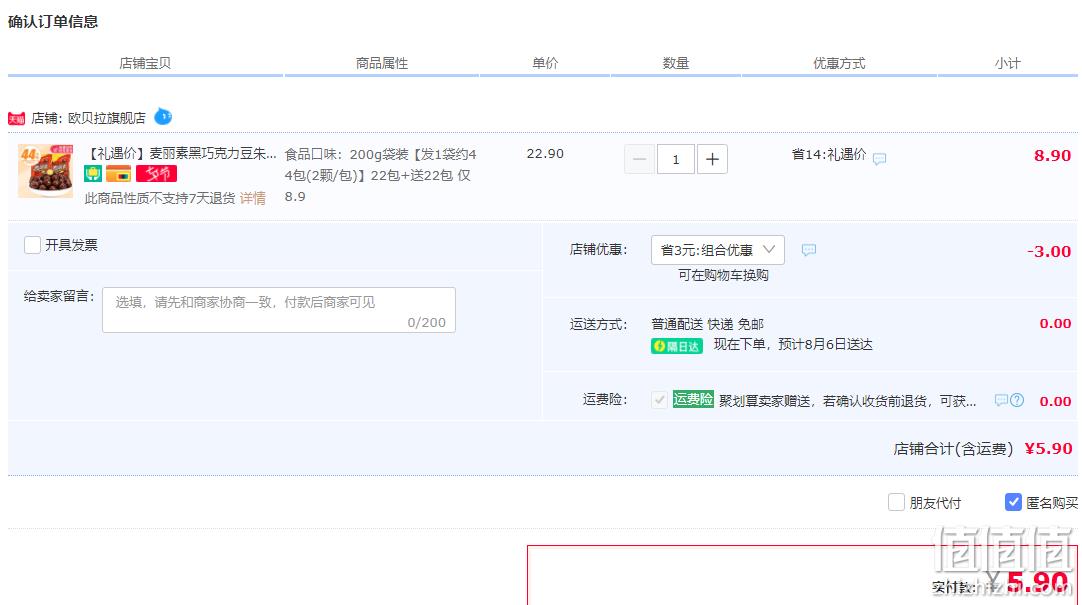
Task: Click the green 隔日达 badge
Action: click(x=677, y=346)
